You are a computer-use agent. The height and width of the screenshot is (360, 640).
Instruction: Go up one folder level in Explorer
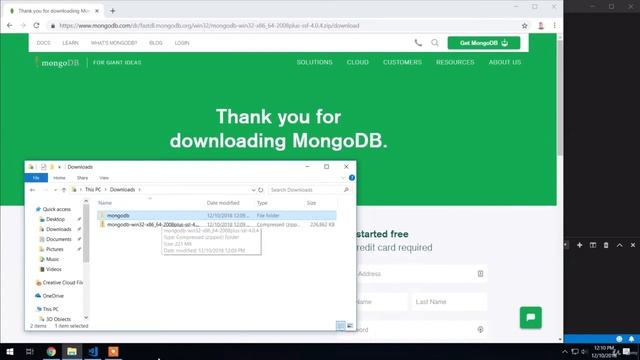64,190
